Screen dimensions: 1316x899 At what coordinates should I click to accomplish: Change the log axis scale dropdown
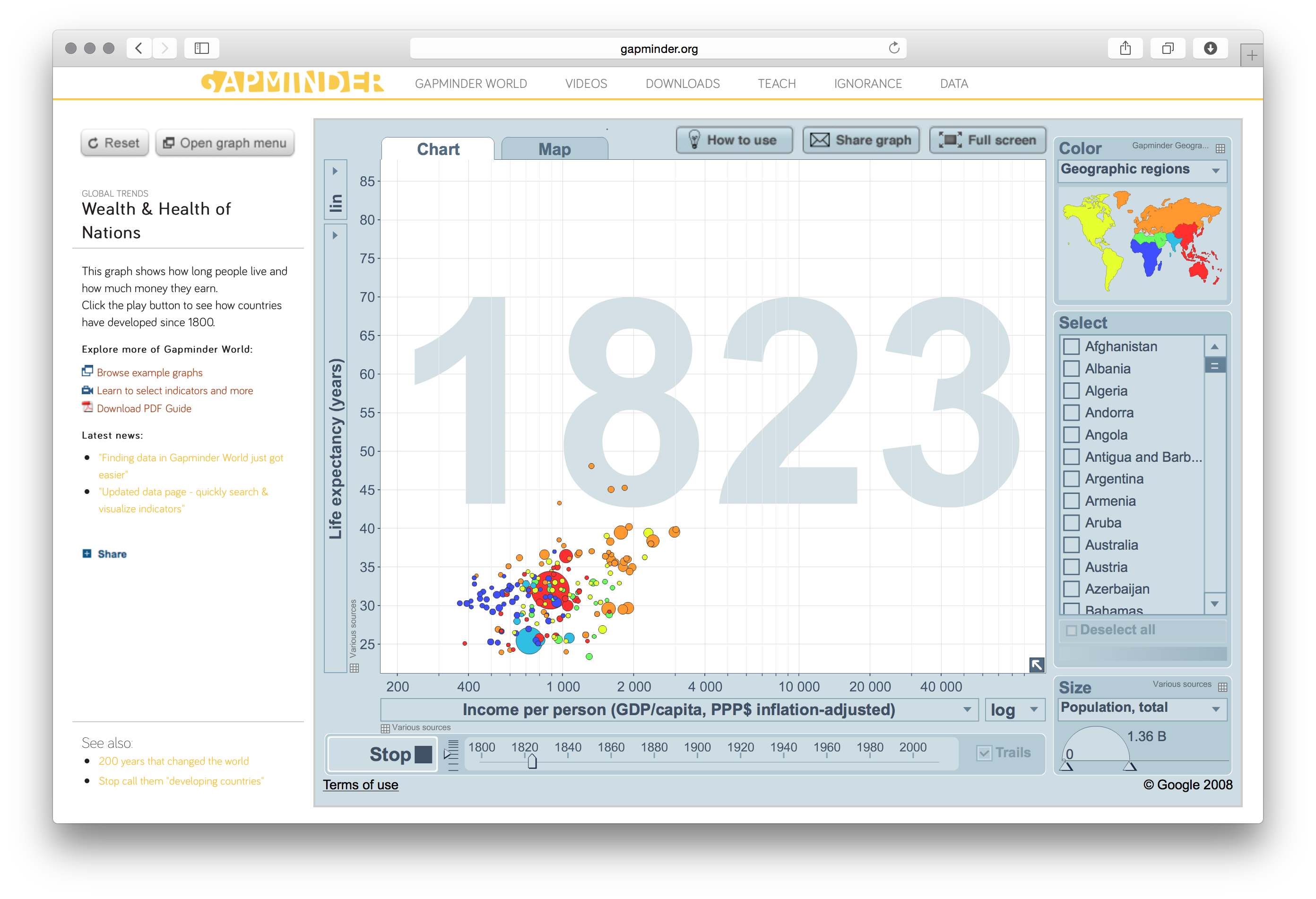click(x=1013, y=709)
